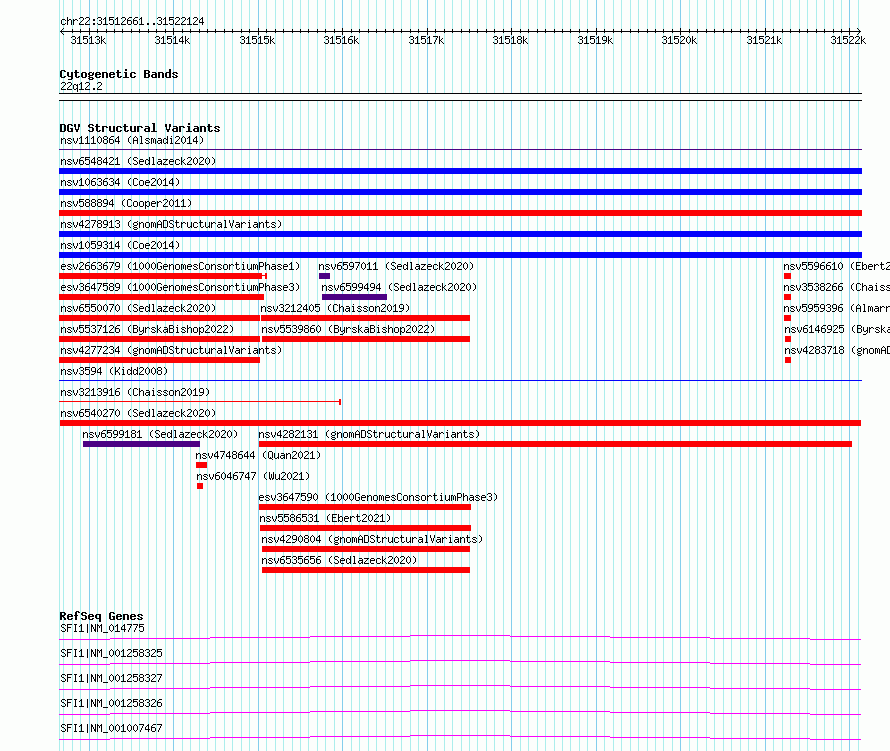Click the left arrow end of ruler
This screenshot has height=751, width=890.
(62, 31)
